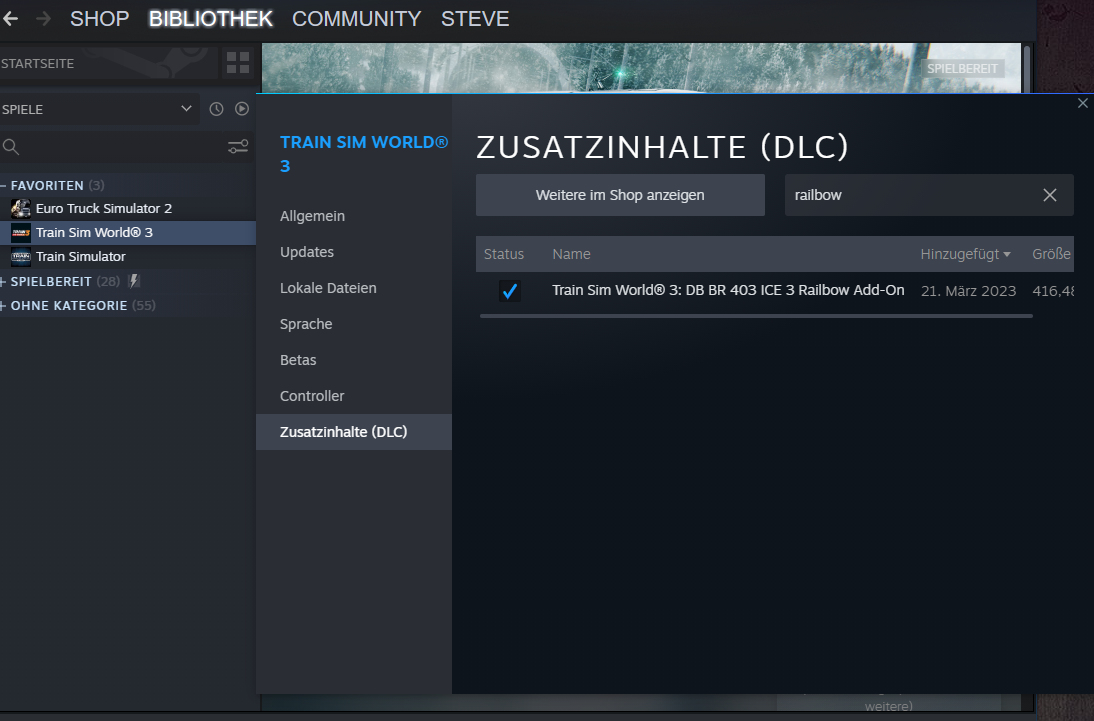The image size is (1094, 721).
Task: Open the STEVE profile menu
Action: click(475, 19)
